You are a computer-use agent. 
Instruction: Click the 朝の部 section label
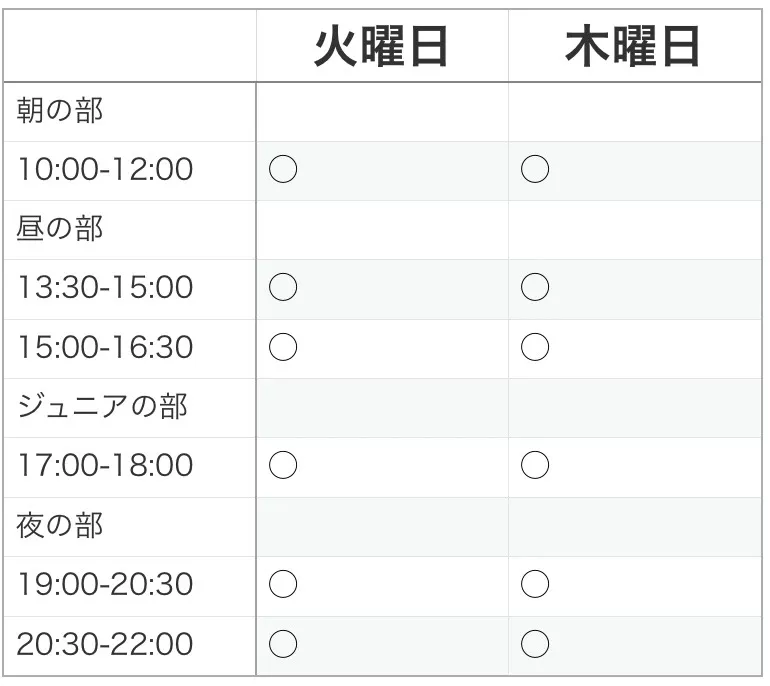coord(60,111)
